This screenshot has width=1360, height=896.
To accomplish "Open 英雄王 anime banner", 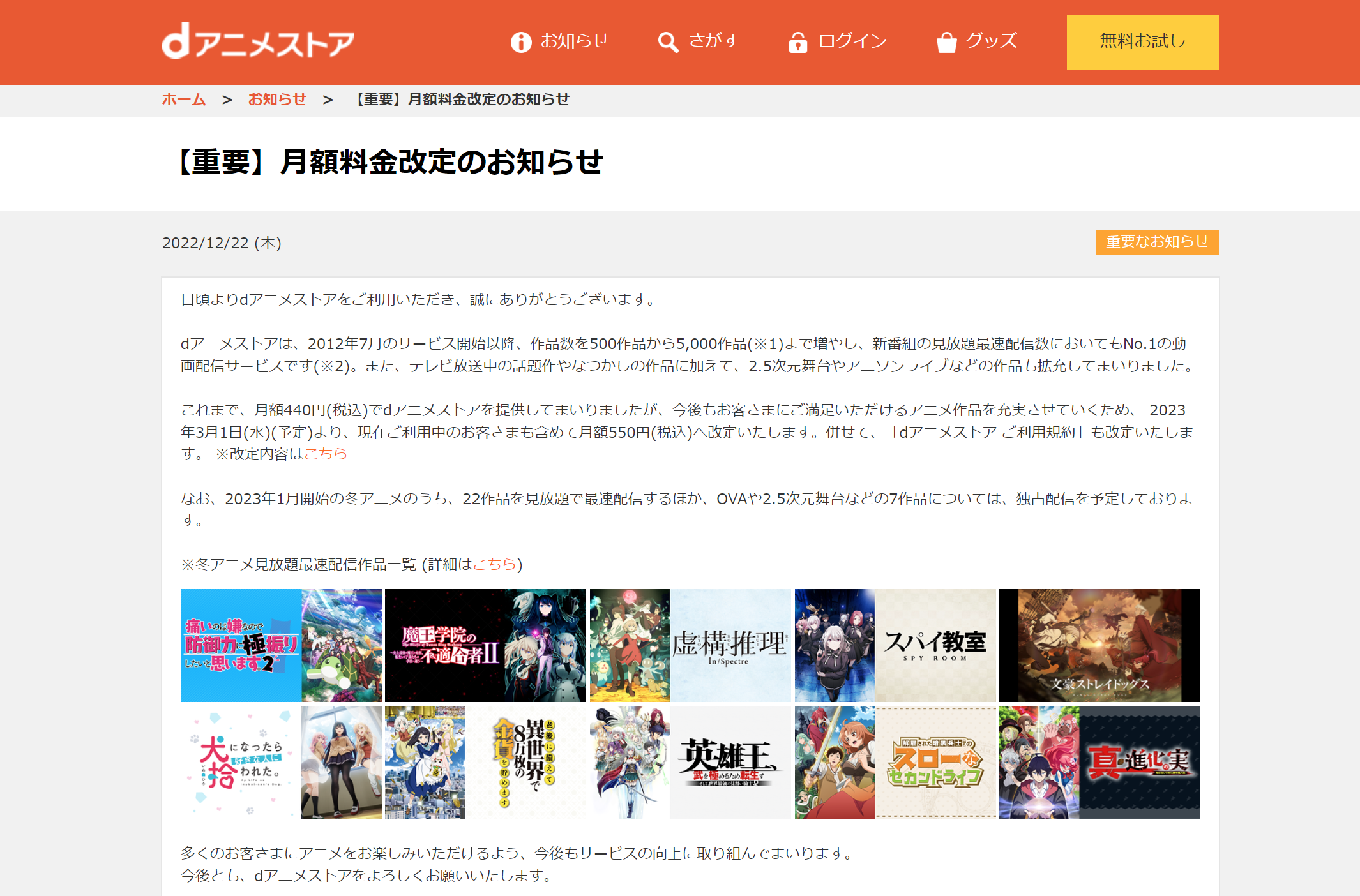I will click(x=690, y=762).
